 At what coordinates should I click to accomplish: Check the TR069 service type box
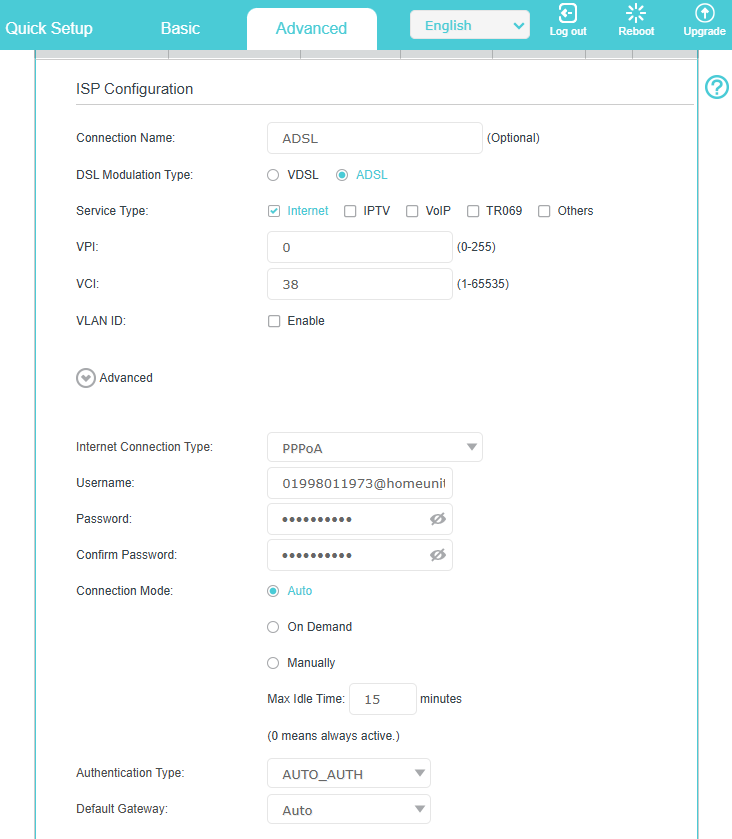[x=473, y=211]
